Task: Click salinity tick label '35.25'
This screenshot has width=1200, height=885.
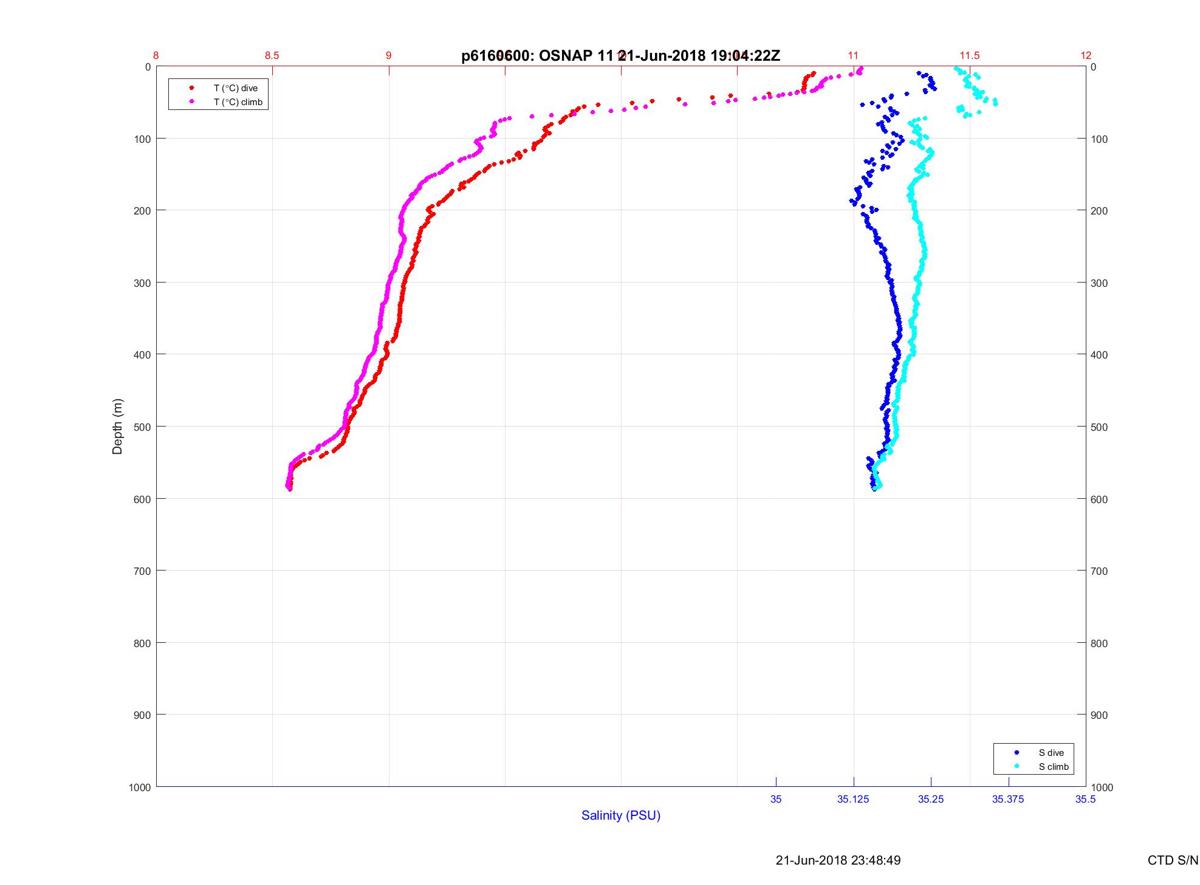Action: point(931,799)
